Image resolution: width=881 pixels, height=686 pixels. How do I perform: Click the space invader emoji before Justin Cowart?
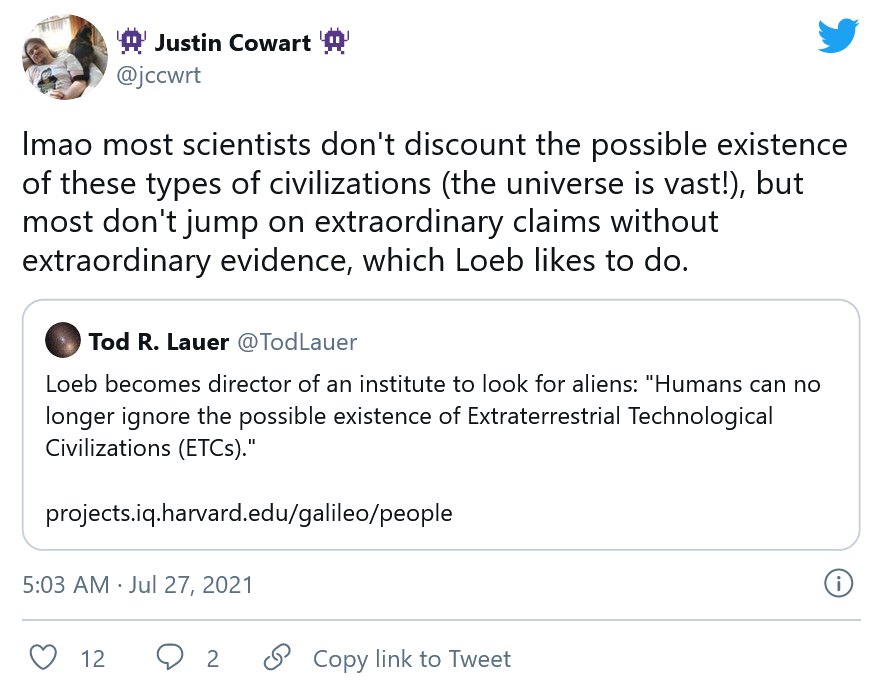point(131,42)
